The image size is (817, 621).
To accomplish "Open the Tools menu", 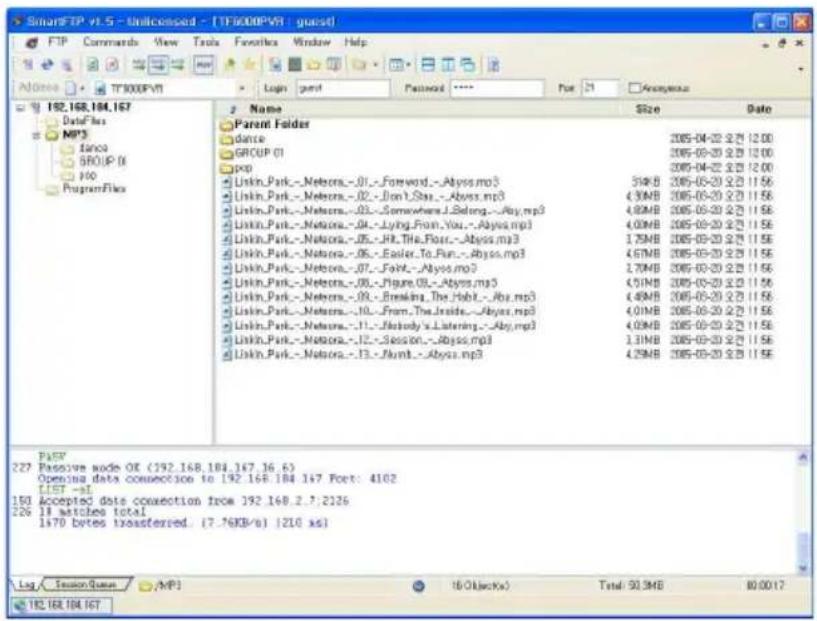I will pos(206,42).
